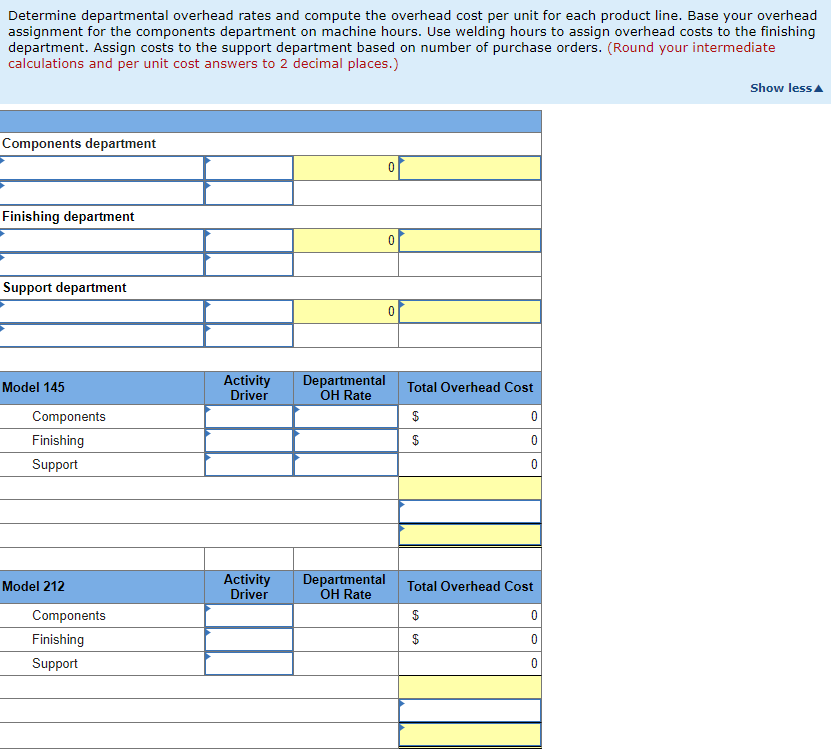Select second value cell under Support department
Screen dimensions: 831x750
[249, 336]
